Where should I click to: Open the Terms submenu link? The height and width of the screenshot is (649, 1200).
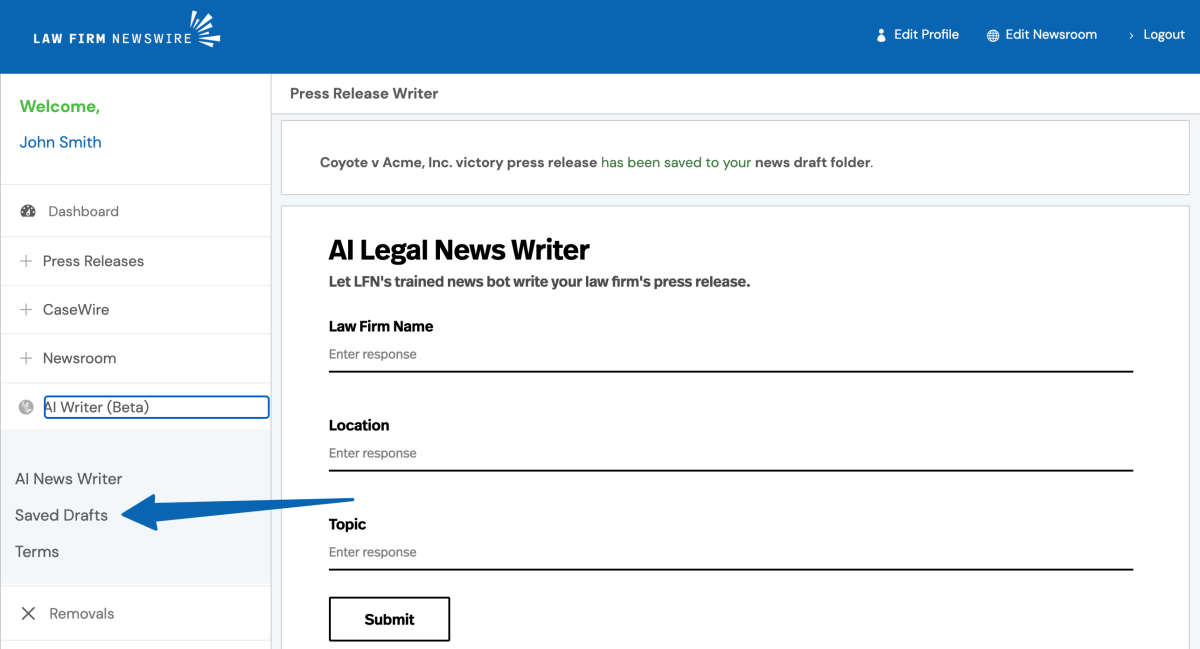[37, 551]
